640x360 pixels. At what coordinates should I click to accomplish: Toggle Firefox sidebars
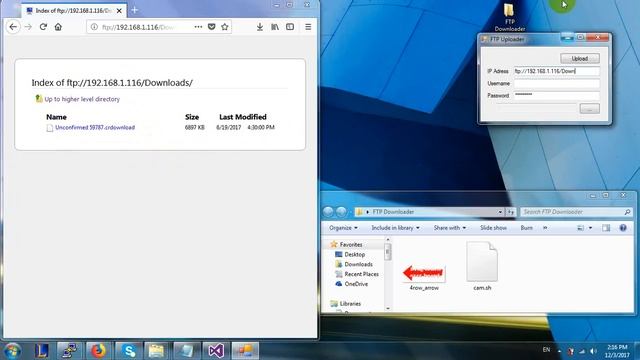click(x=290, y=27)
